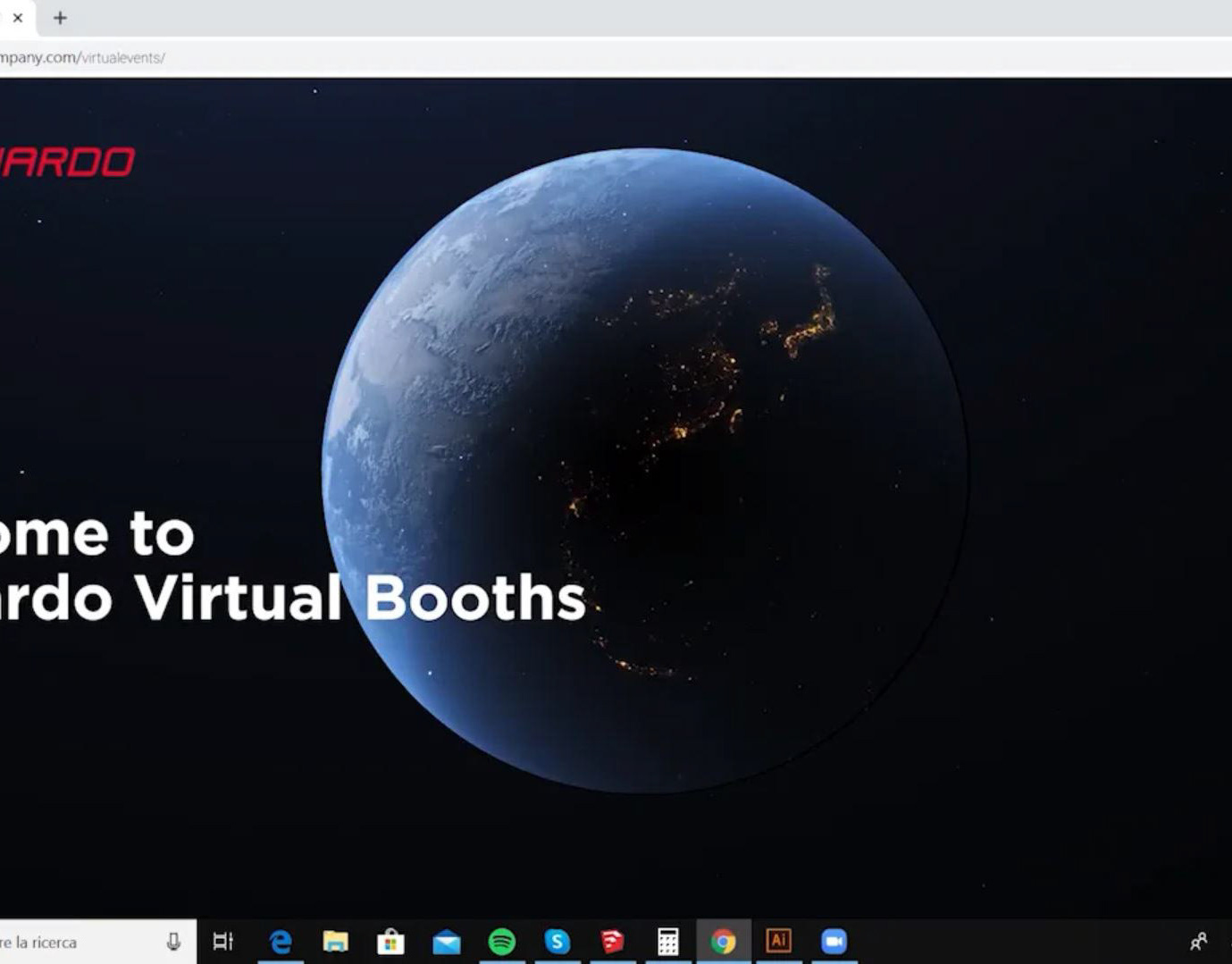Open Calculator from the taskbar
The image size is (1232, 964).
[x=668, y=942]
